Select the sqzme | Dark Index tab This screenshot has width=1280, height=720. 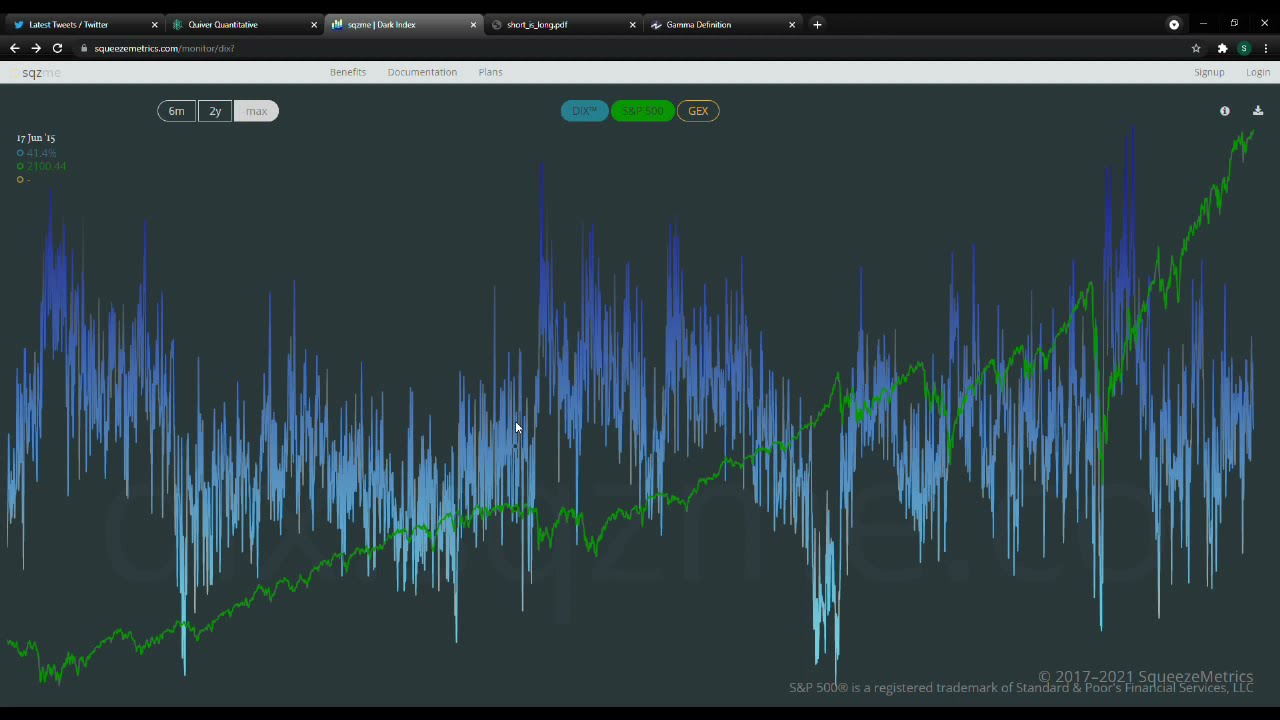pyautogui.click(x=404, y=25)
